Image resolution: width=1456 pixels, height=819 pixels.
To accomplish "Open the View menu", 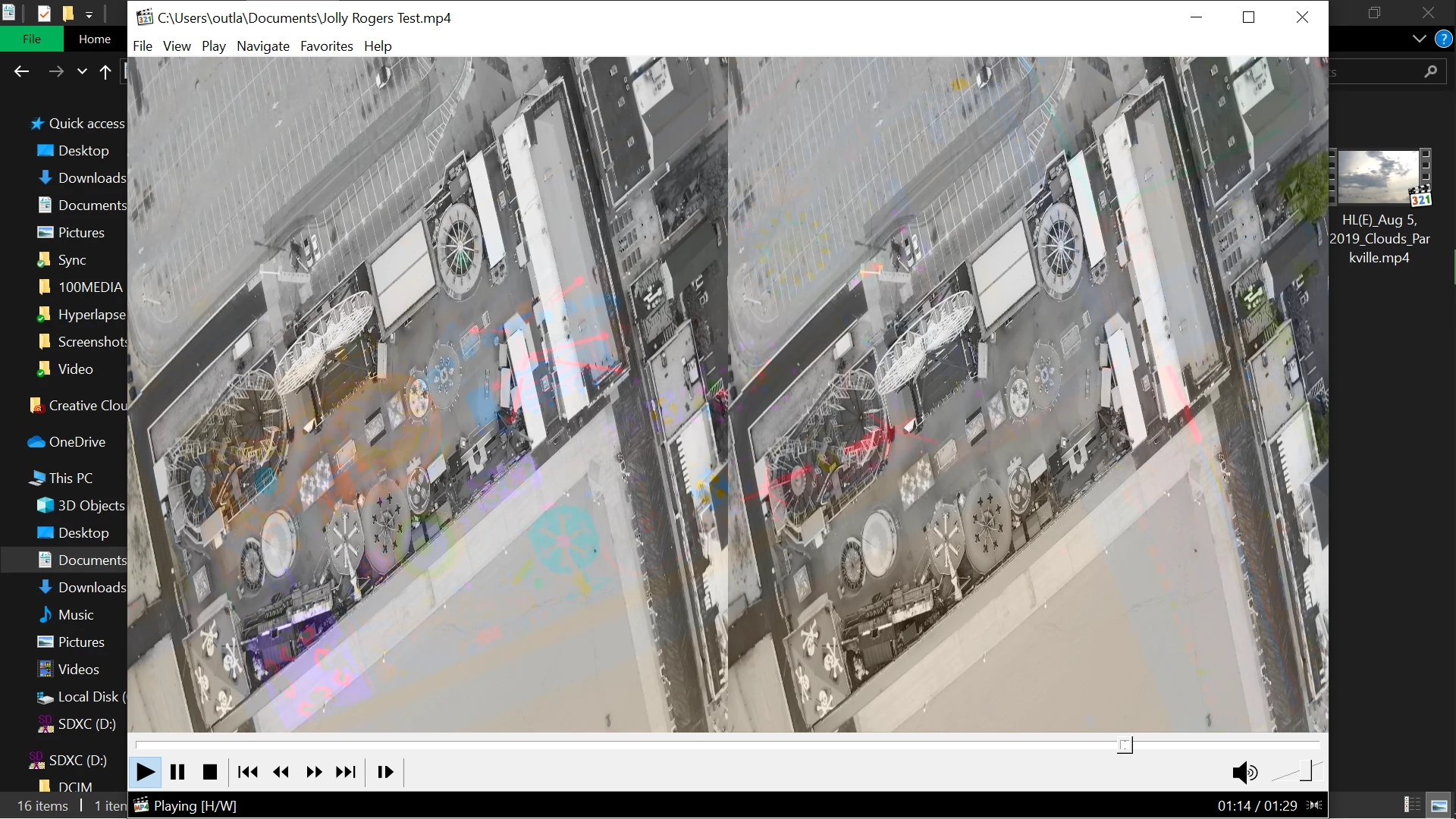I will click(x=176, y=46).
